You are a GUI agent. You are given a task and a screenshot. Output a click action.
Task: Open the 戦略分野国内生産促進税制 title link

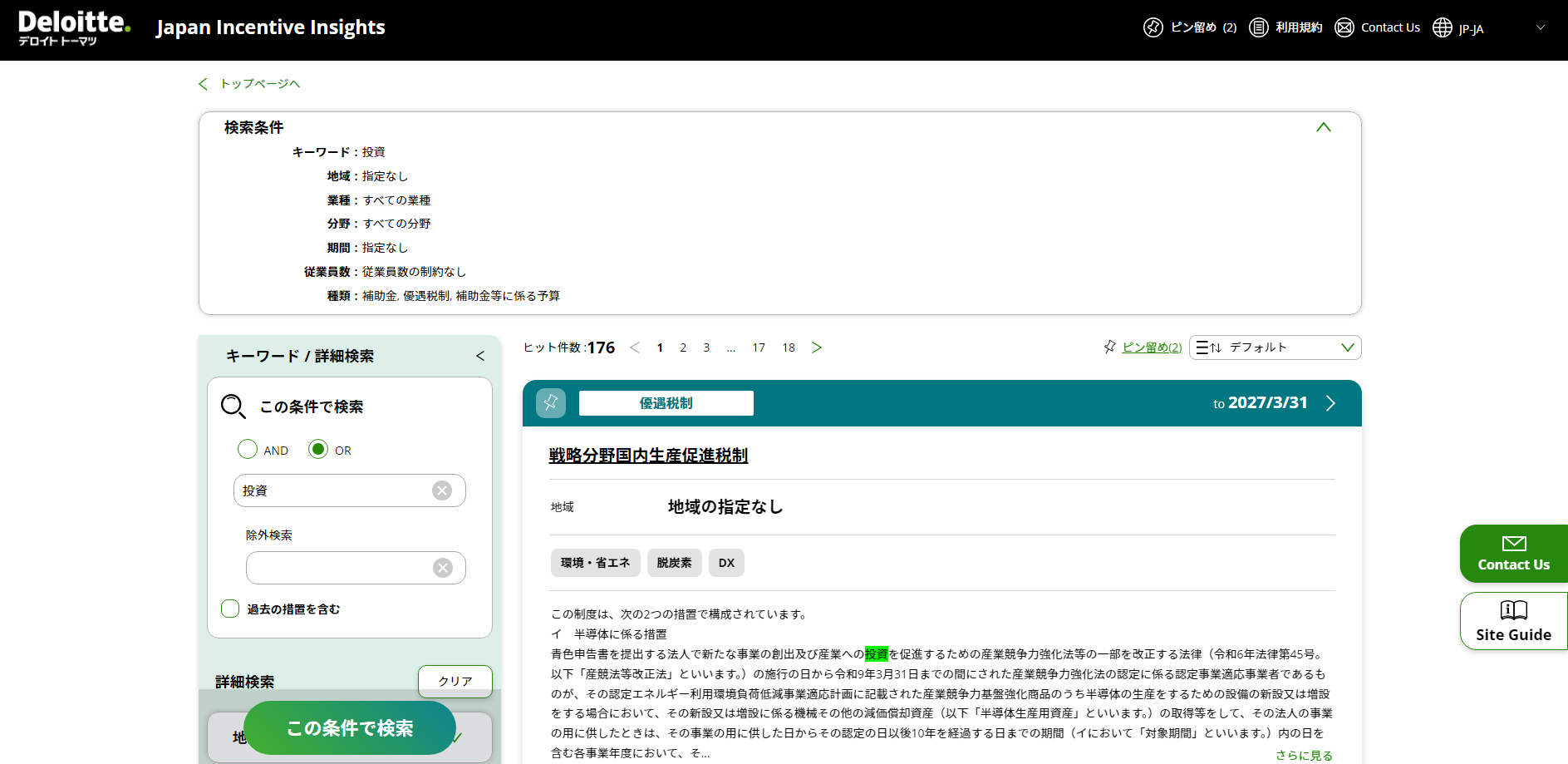pyautogui.click(x=648, y=456)
